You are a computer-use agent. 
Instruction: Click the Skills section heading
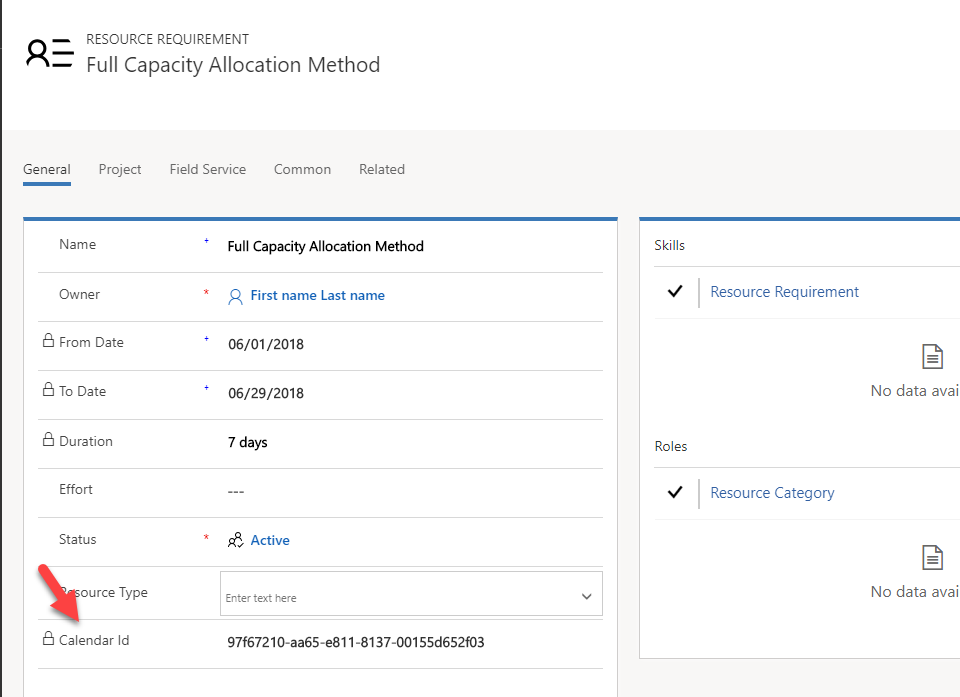pos(669,246)
